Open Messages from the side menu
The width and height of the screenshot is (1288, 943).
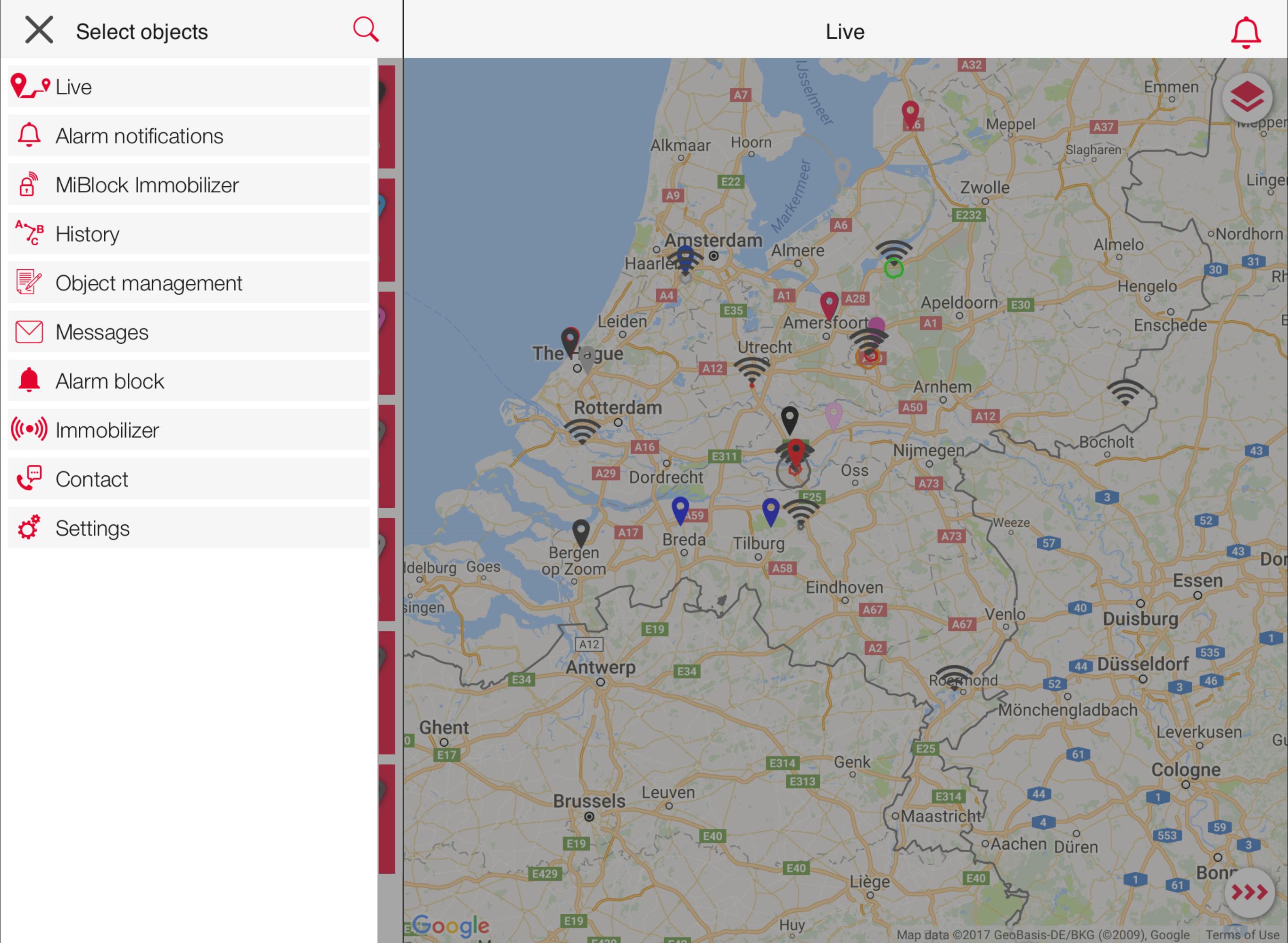click(x=189, y=332)
